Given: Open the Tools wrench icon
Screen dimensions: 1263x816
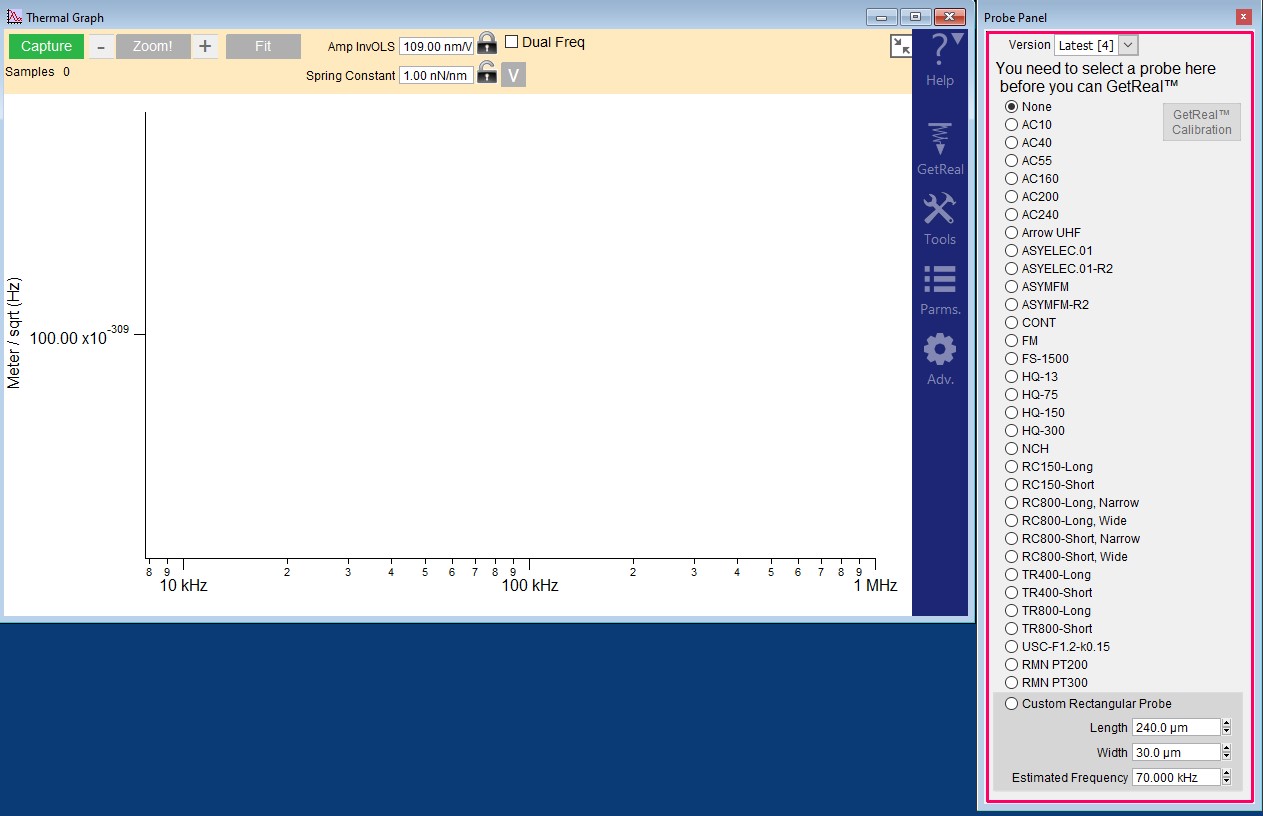Looking at the screenshot, I should 940,210.
